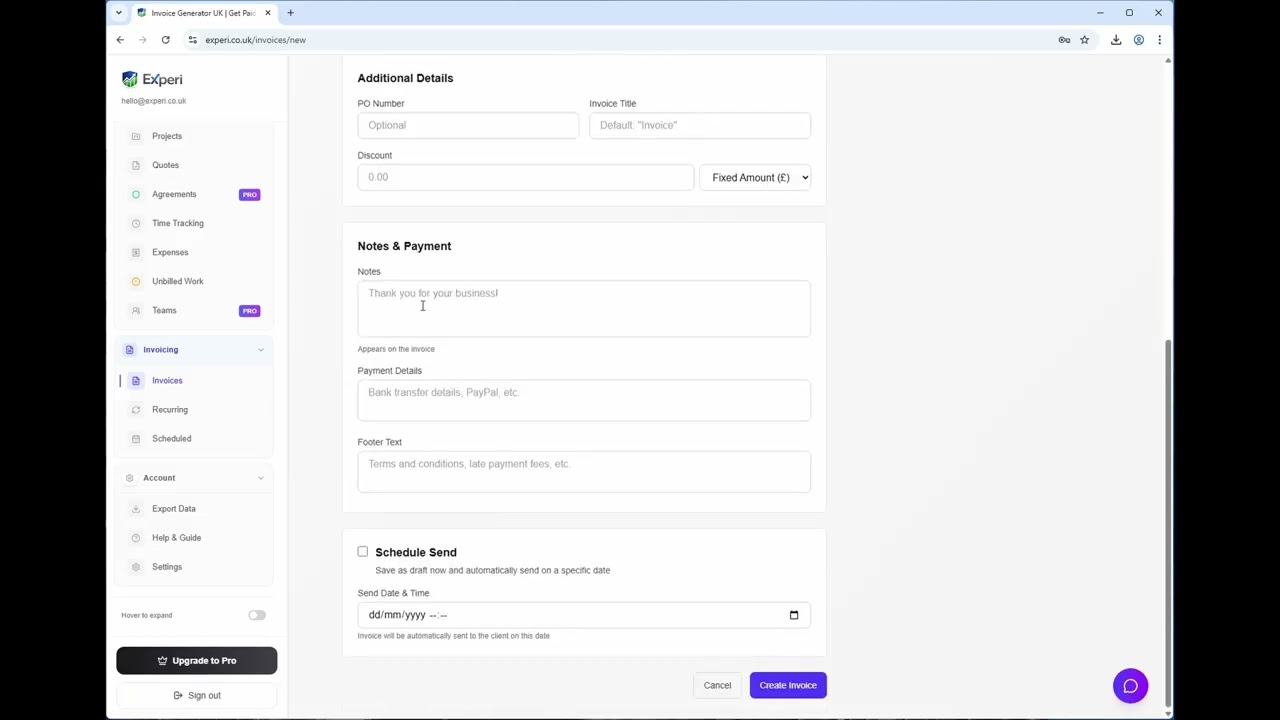
Task: Click the Teams people icon
Action: [x=136, y=310]
